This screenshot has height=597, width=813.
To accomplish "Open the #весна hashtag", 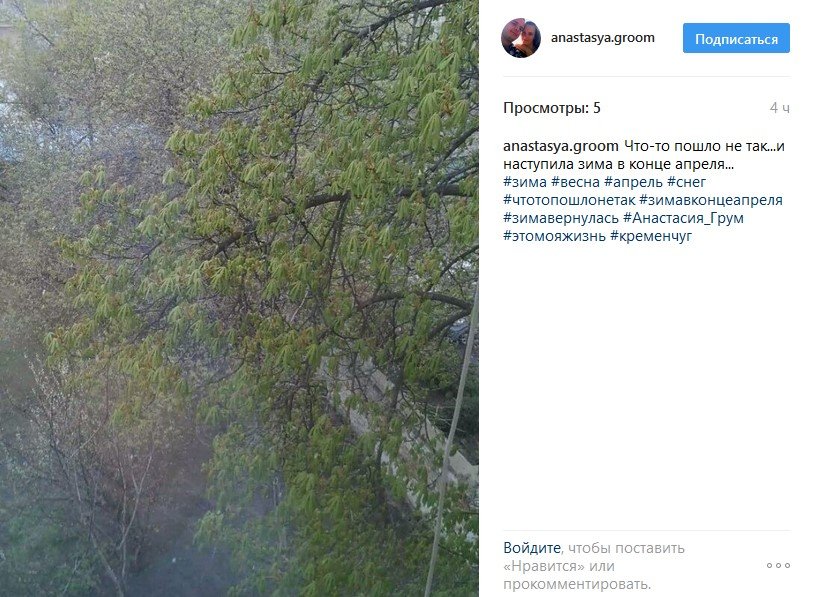I will click(x=576, y=182).
